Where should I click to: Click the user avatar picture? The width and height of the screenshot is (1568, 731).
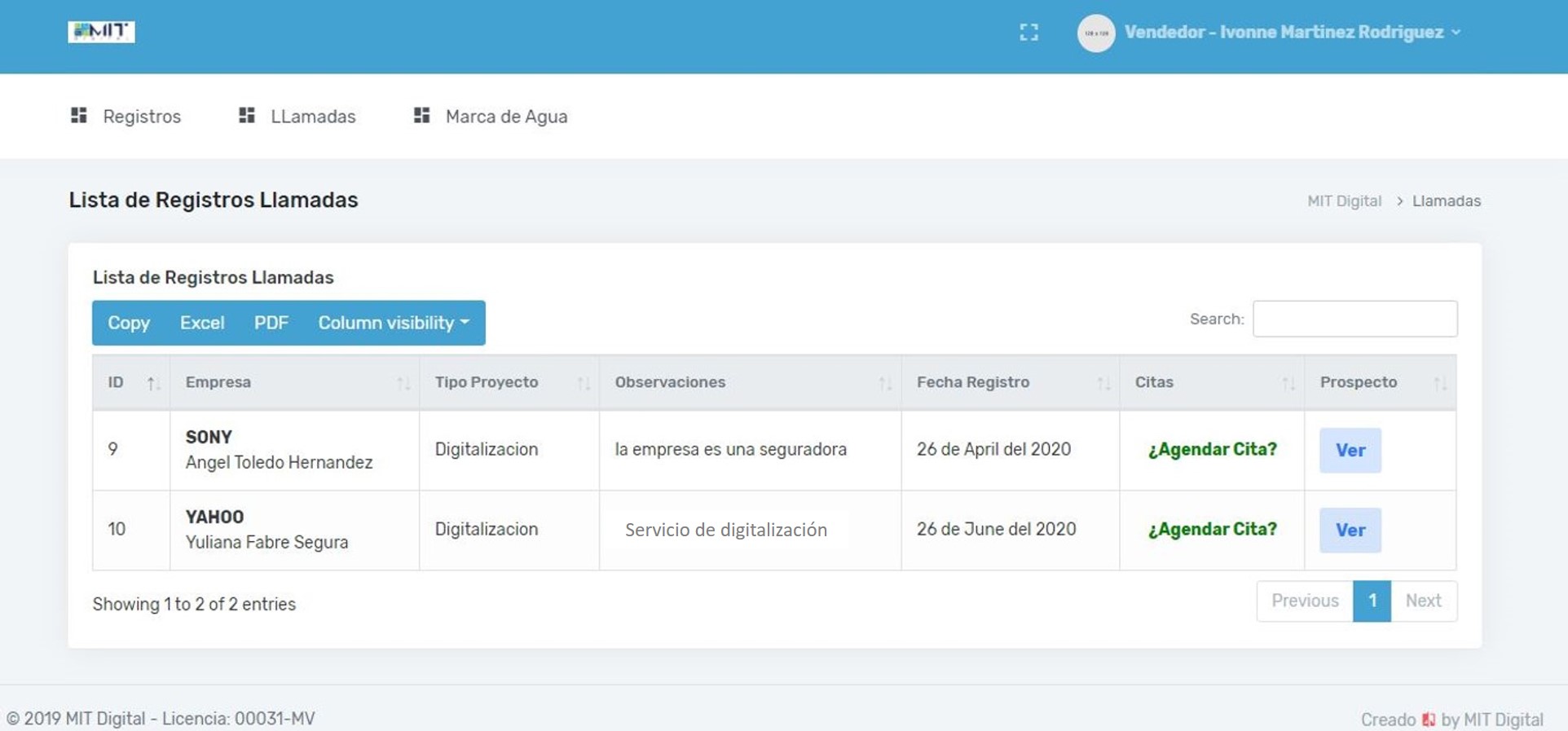click(x=1096, y=33)
